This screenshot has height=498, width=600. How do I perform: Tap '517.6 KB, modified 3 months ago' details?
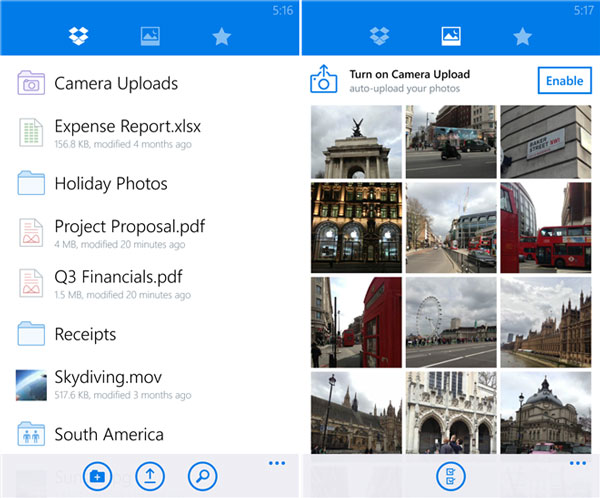click(123, 395)
